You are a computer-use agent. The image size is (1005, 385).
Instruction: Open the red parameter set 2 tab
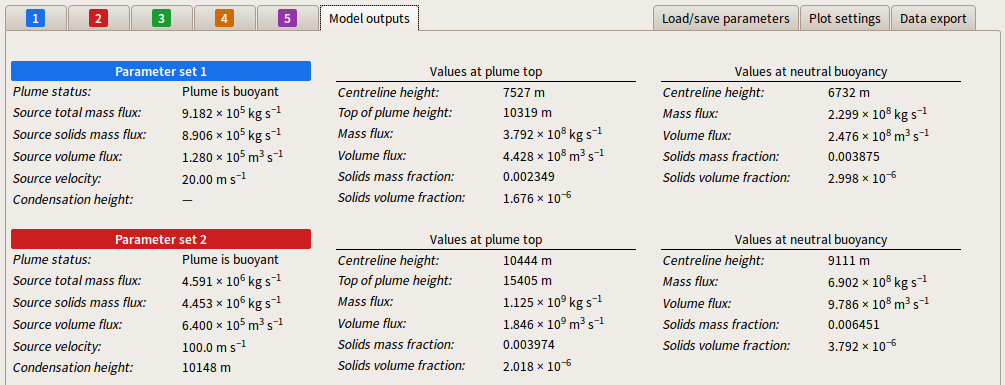(x=98, y=19)
